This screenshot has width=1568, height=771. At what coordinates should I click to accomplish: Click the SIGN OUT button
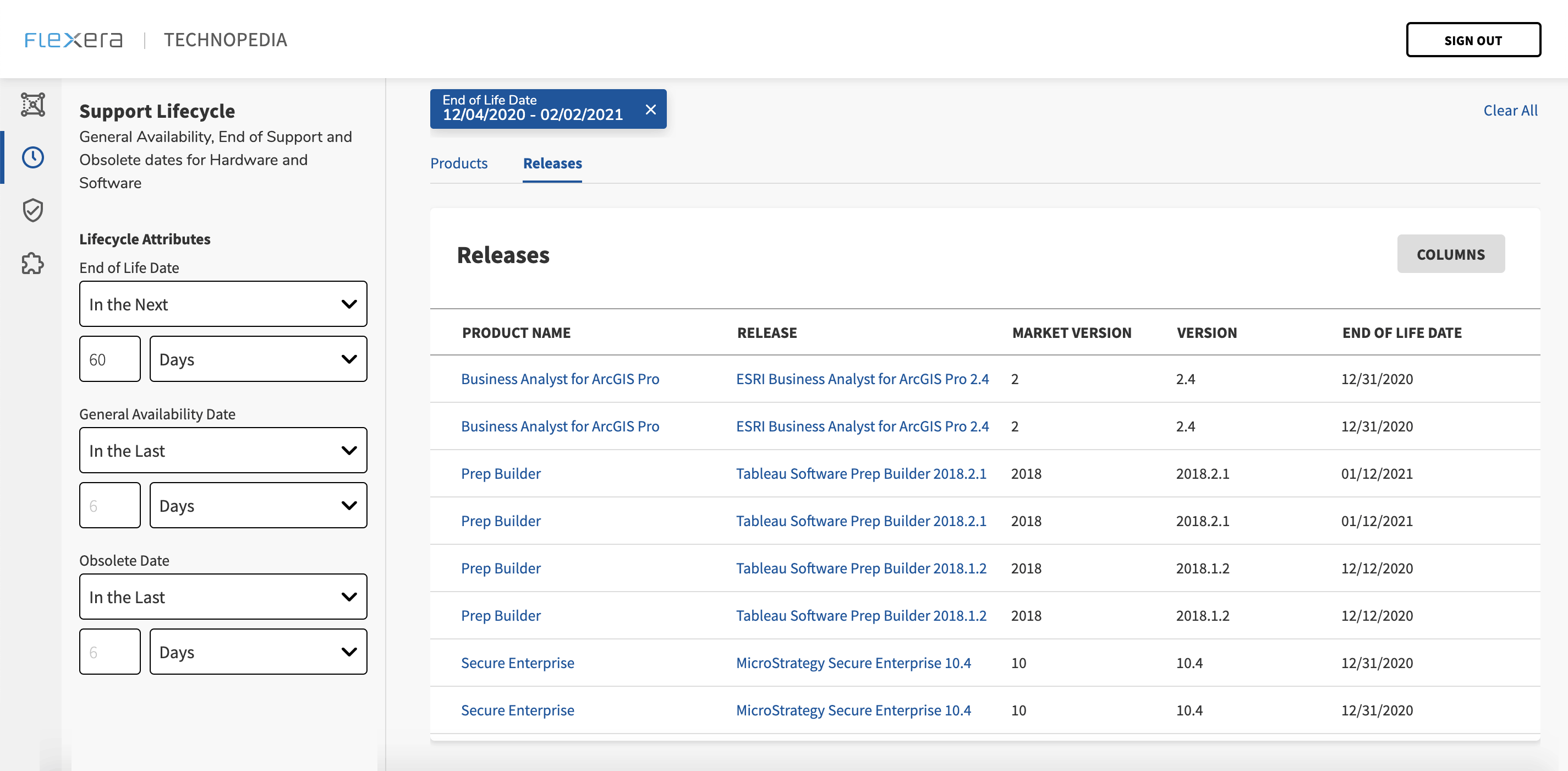tap(1472, 40)
